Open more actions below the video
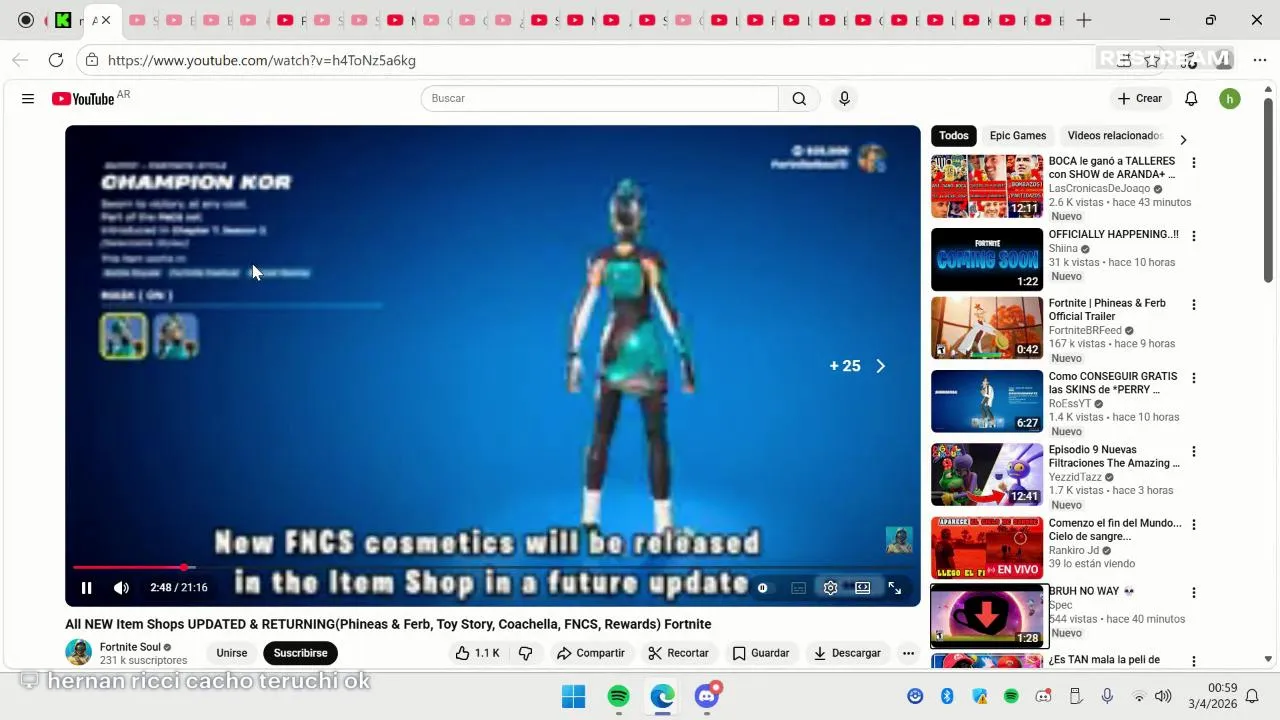This screenshot has height=720, width=1280. coord(908,653)
